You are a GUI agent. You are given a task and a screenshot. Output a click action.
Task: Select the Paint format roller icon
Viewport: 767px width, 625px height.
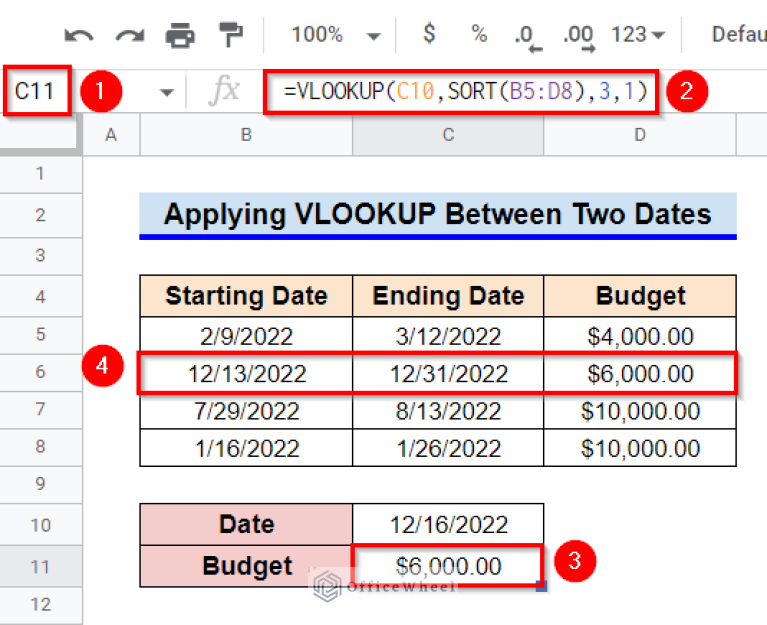(230, 35)
